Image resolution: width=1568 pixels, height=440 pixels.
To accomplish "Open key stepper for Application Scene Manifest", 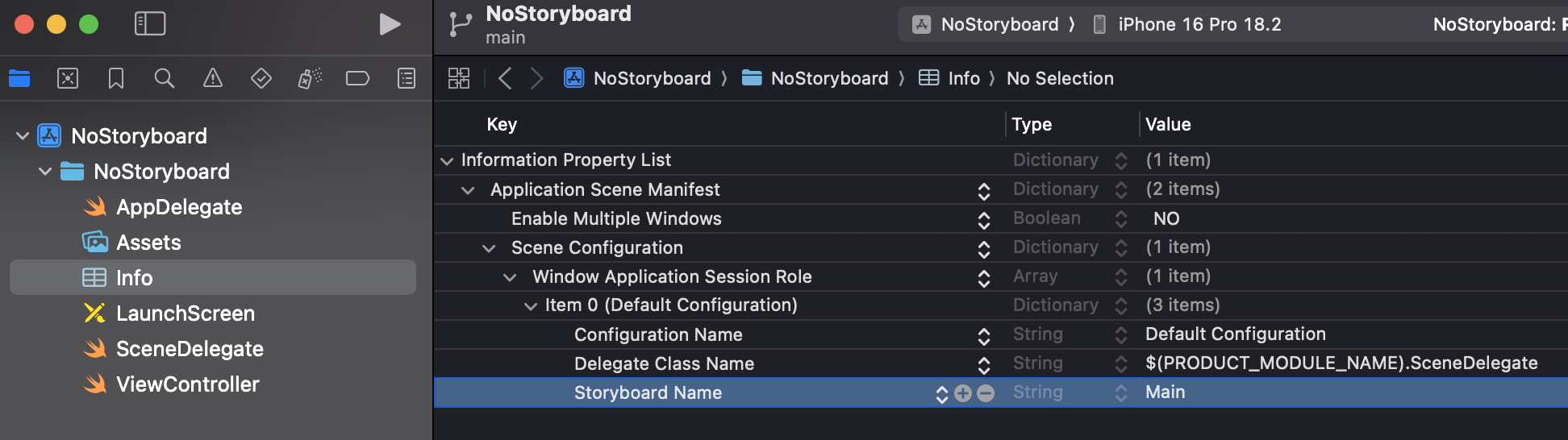I will click(984, 191).
